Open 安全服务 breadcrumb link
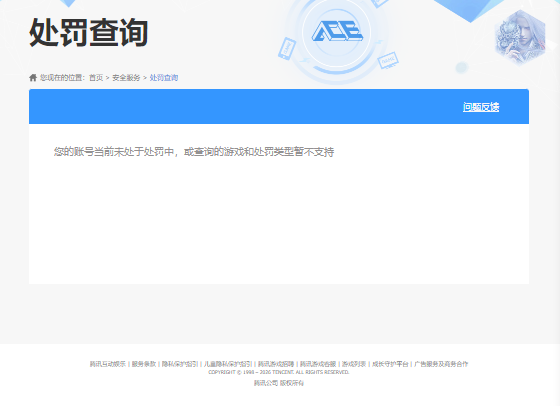 click(126, 77)
